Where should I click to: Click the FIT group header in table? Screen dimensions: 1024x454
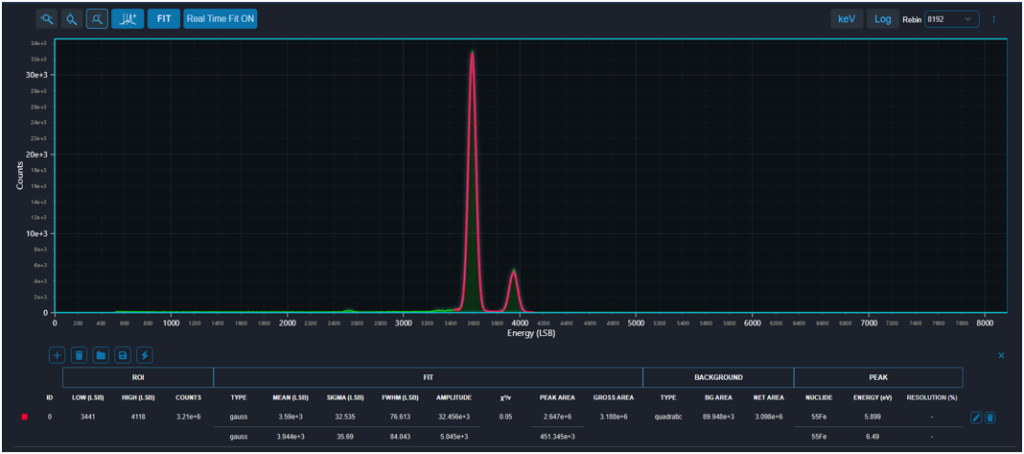pos(428,377)
